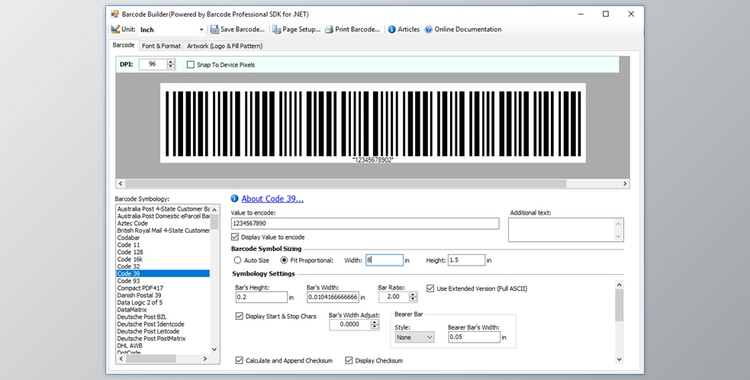Click the Bar Ratio stepper arrows
Image resolution: width=750 pixels, height=380 pixels.
413,297
